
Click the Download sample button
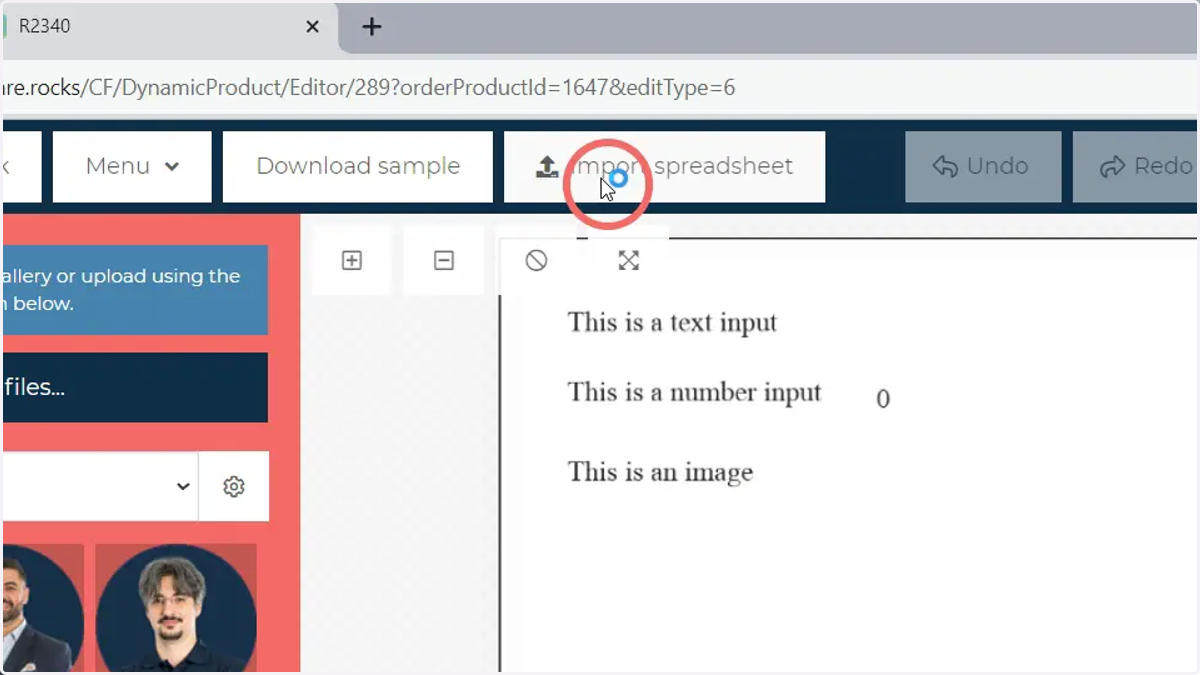358,166
